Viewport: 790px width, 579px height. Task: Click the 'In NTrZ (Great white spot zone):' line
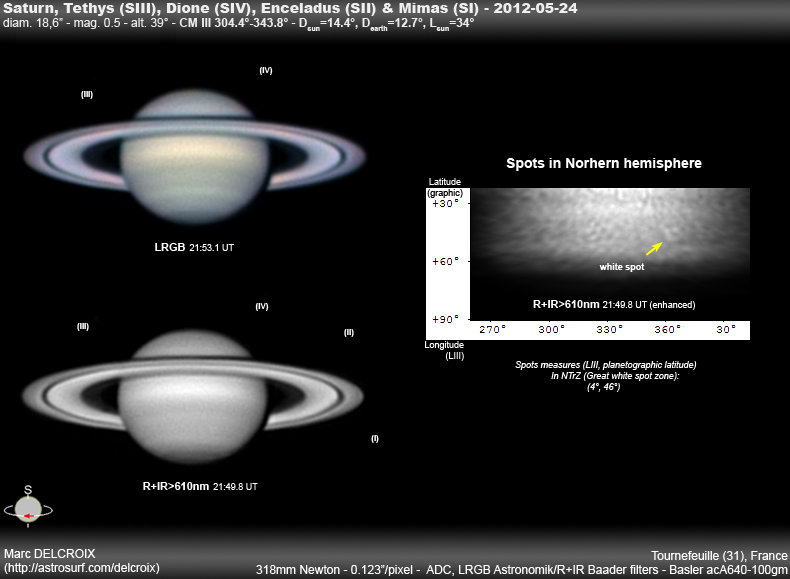click(615, 375)
